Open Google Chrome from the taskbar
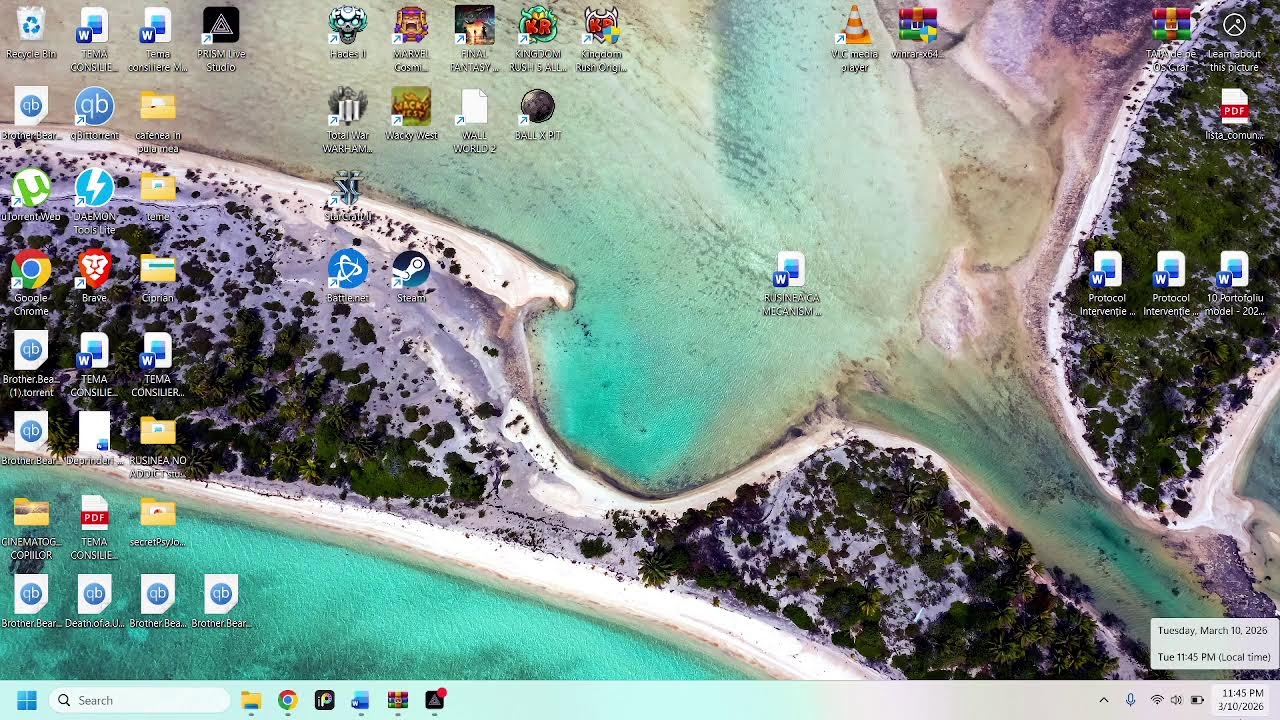 288,700
